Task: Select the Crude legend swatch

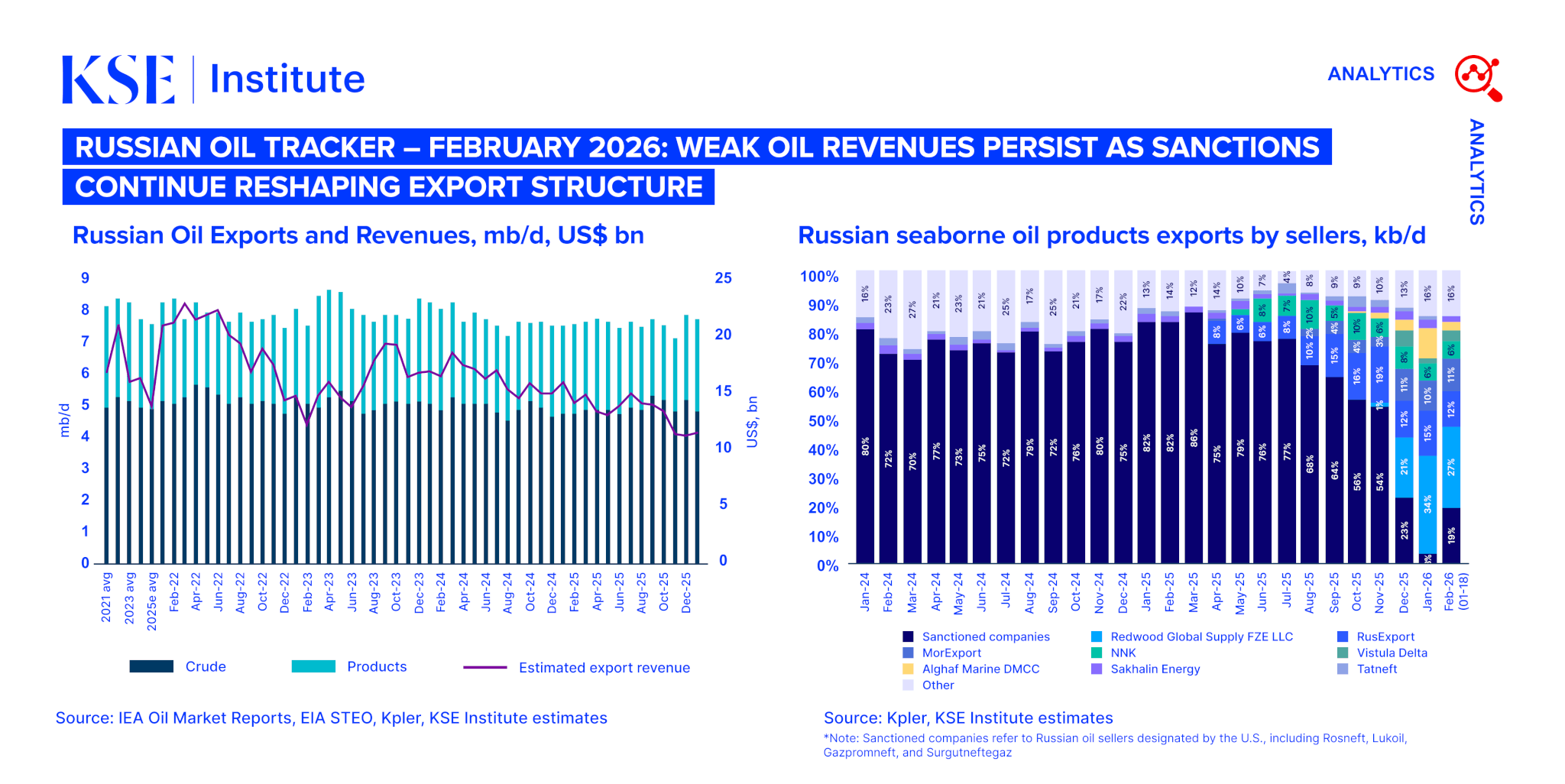Action: [151, 666]
